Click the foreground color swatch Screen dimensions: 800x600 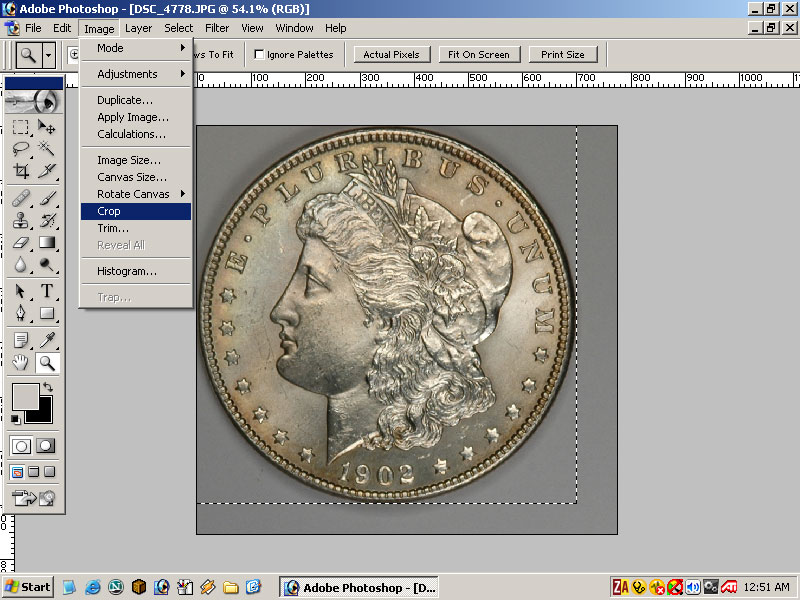coord(24,396)
